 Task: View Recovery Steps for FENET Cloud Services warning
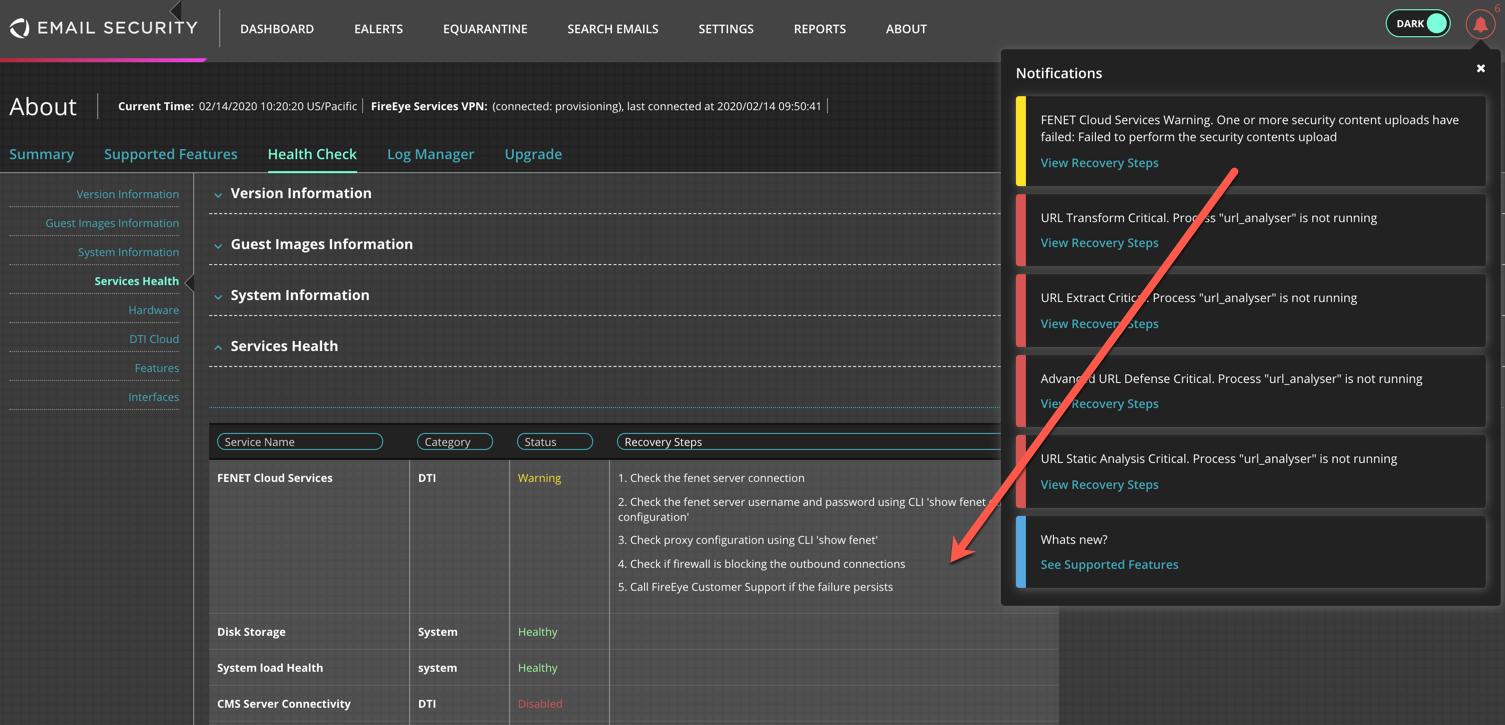click(1099, 163)
